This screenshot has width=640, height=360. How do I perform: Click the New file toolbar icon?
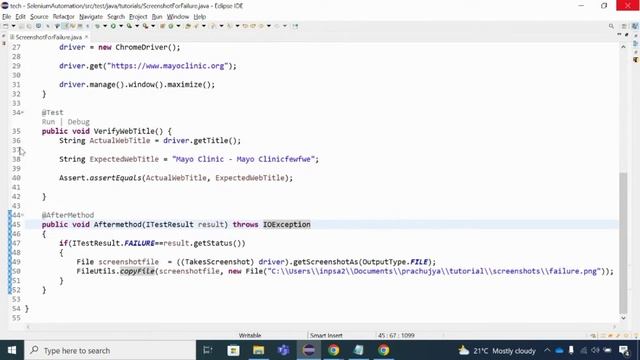[6, 26]
